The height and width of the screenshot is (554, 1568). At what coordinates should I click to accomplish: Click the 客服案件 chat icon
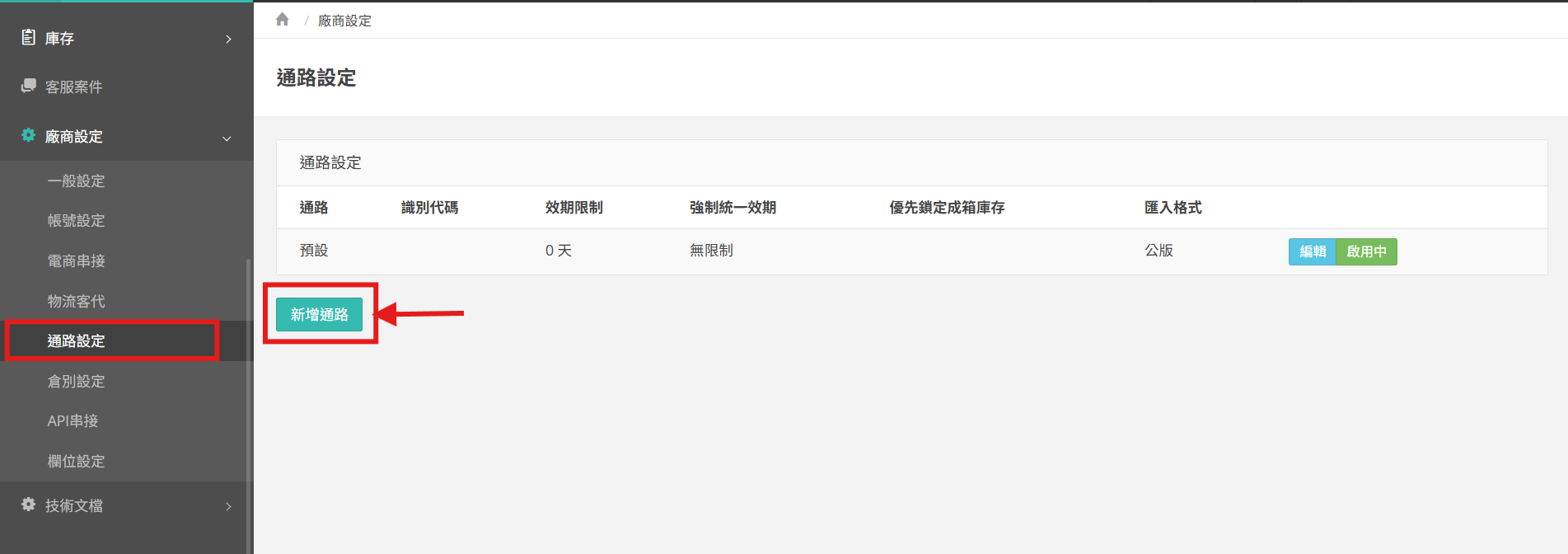(28, 86)
